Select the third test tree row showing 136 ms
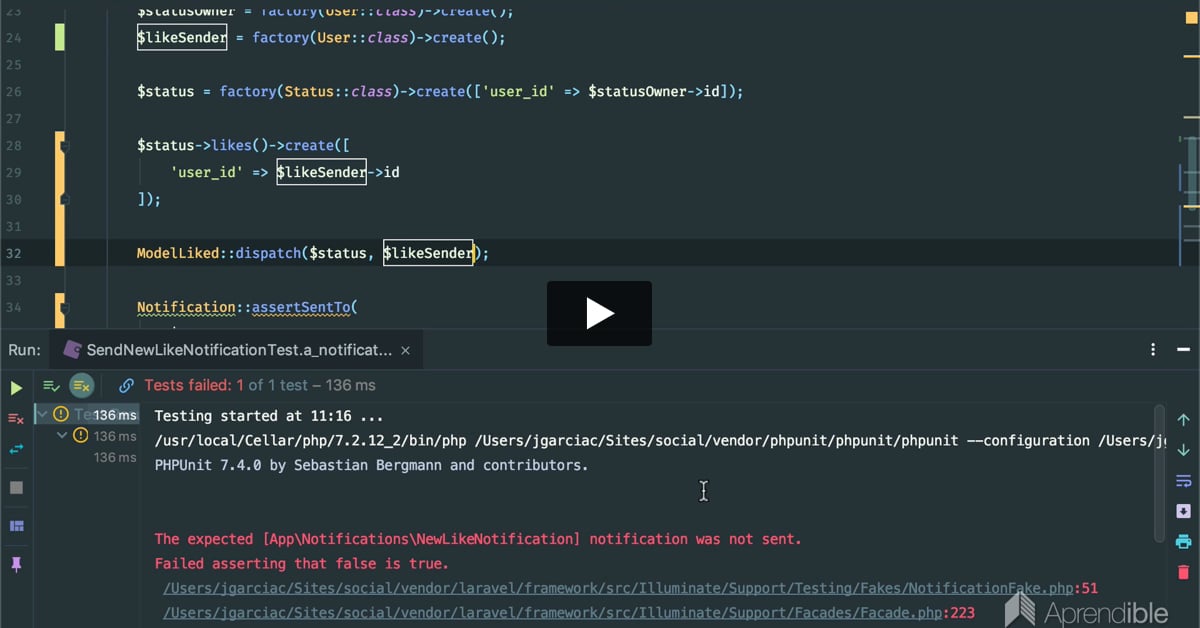This screenshot has height=628, width=1200. [x=87, y=457]
